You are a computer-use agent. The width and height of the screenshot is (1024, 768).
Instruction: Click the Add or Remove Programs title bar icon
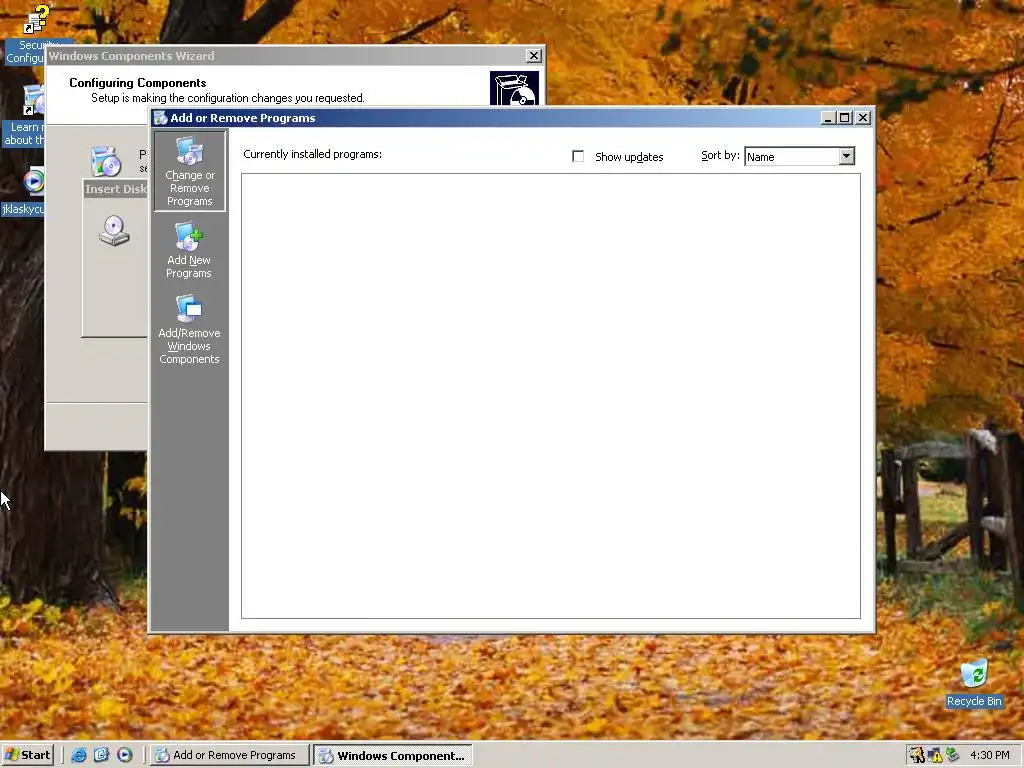click(x=161, y=118)
